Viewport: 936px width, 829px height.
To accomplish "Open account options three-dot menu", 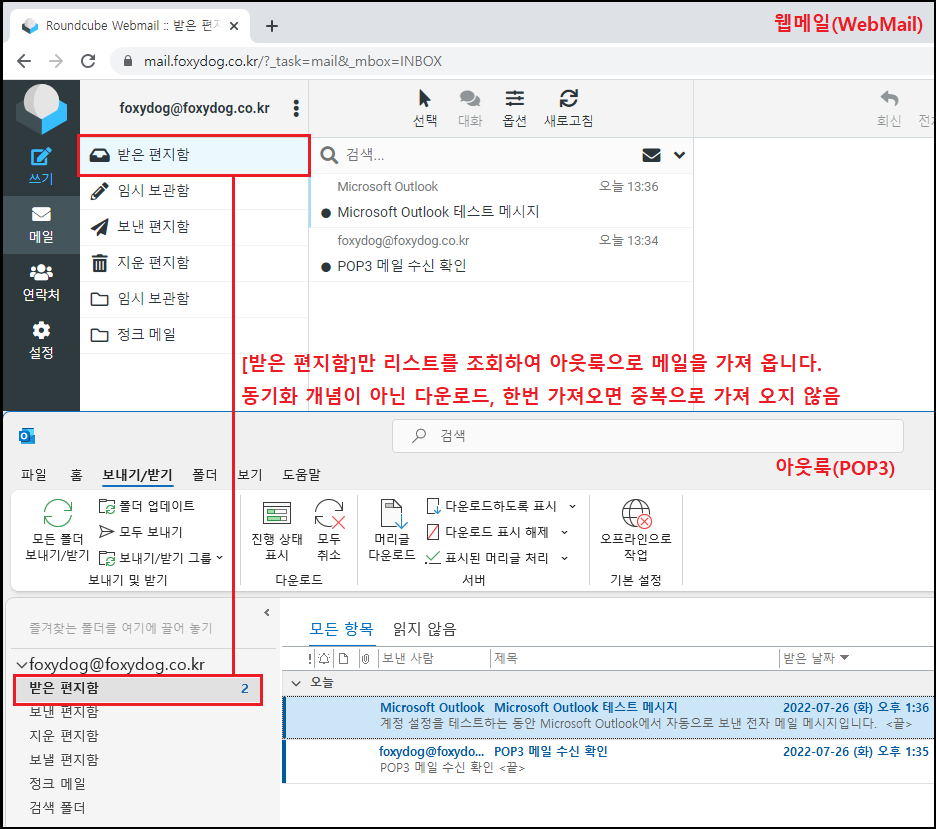I will click(296, 108).
